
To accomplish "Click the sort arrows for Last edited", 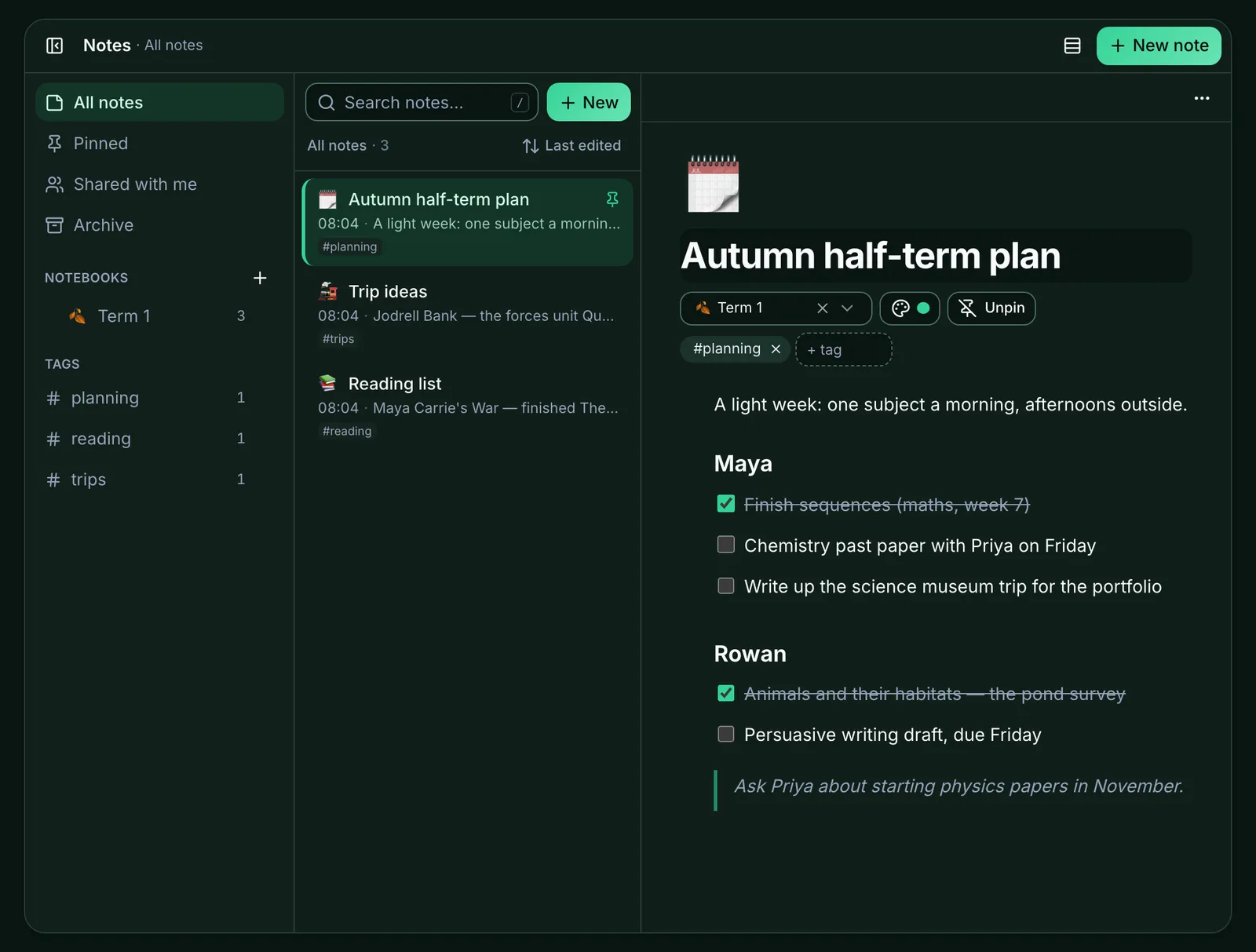I will pyautogui.click(x=531, y=146).
